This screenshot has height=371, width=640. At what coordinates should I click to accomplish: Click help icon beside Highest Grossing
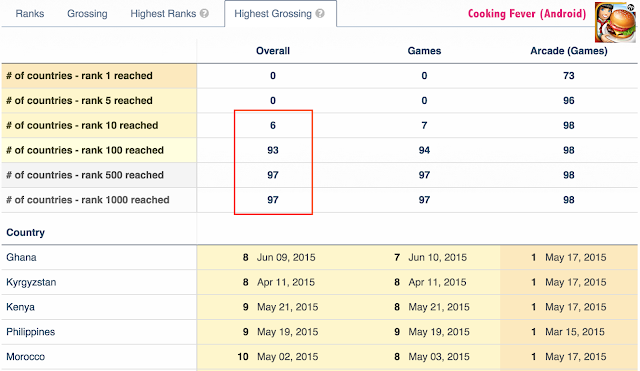tap(320, 13)
